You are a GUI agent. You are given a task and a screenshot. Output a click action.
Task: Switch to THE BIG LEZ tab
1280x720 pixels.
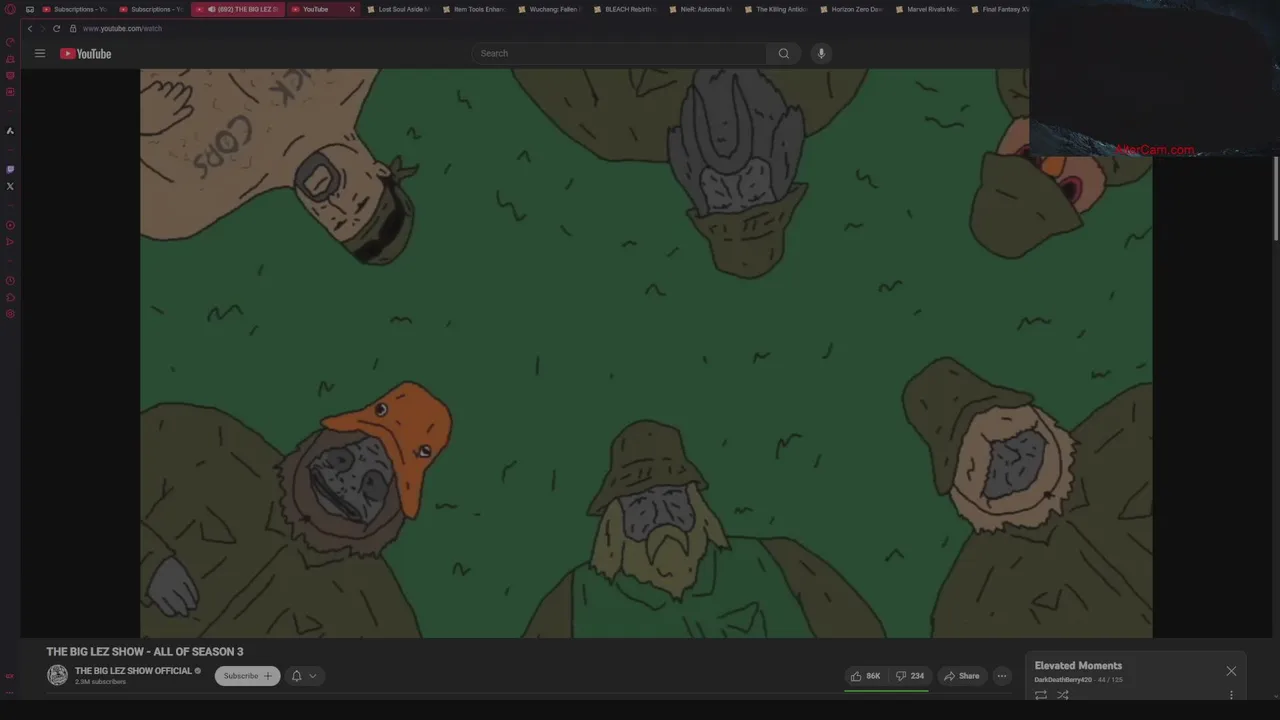[x=238, y=9]
